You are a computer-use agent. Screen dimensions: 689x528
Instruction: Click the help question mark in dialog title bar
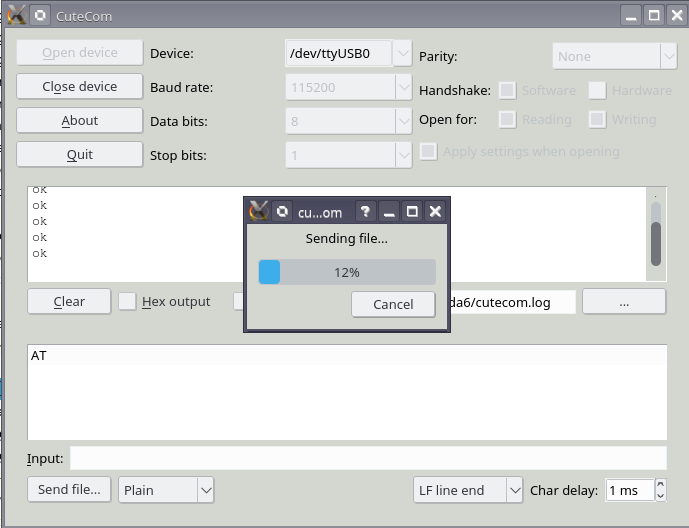366,212
